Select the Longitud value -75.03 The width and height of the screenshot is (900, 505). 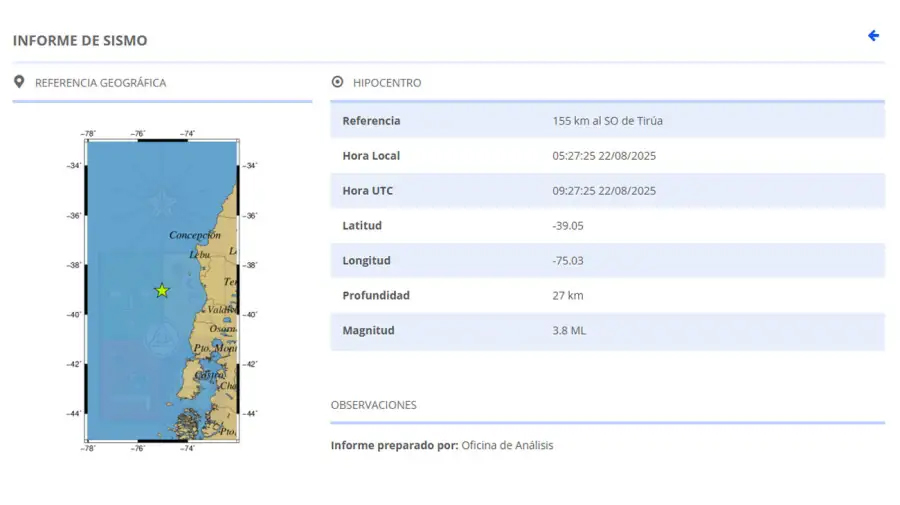coord(567,261)
